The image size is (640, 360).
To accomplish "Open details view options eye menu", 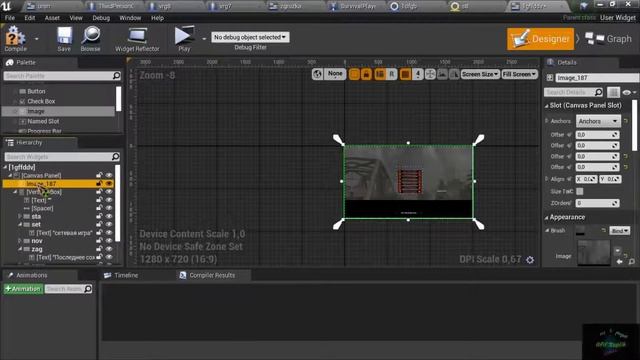I will pos(628,93).
